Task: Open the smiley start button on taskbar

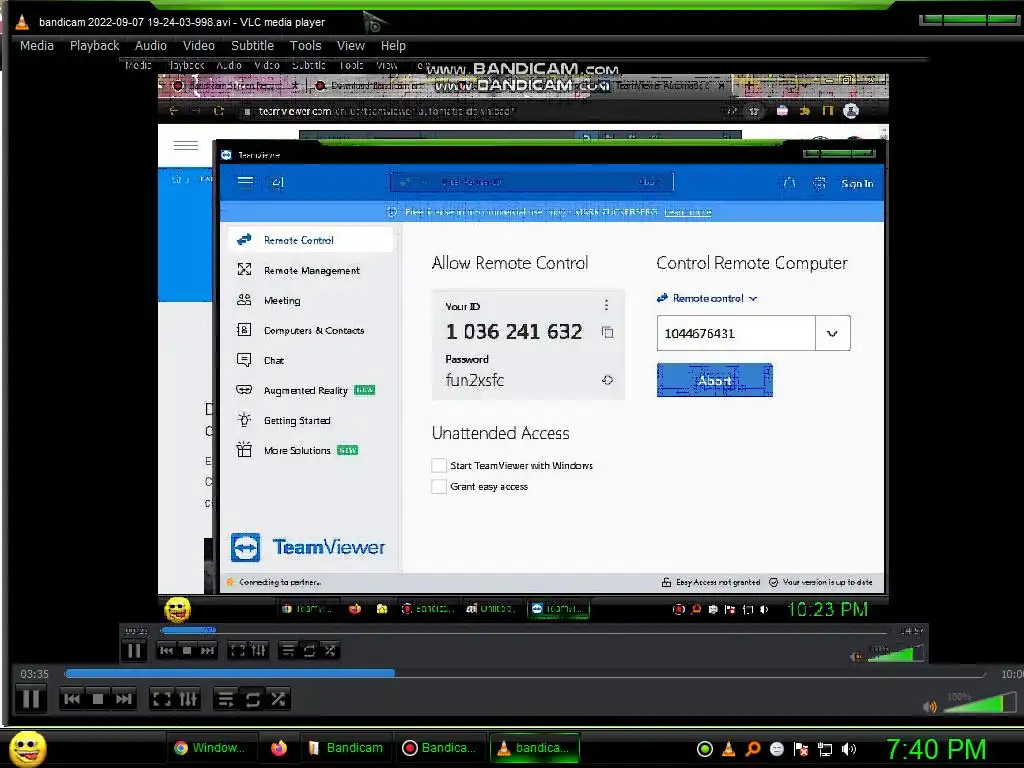Action: [x=27, y=748]
